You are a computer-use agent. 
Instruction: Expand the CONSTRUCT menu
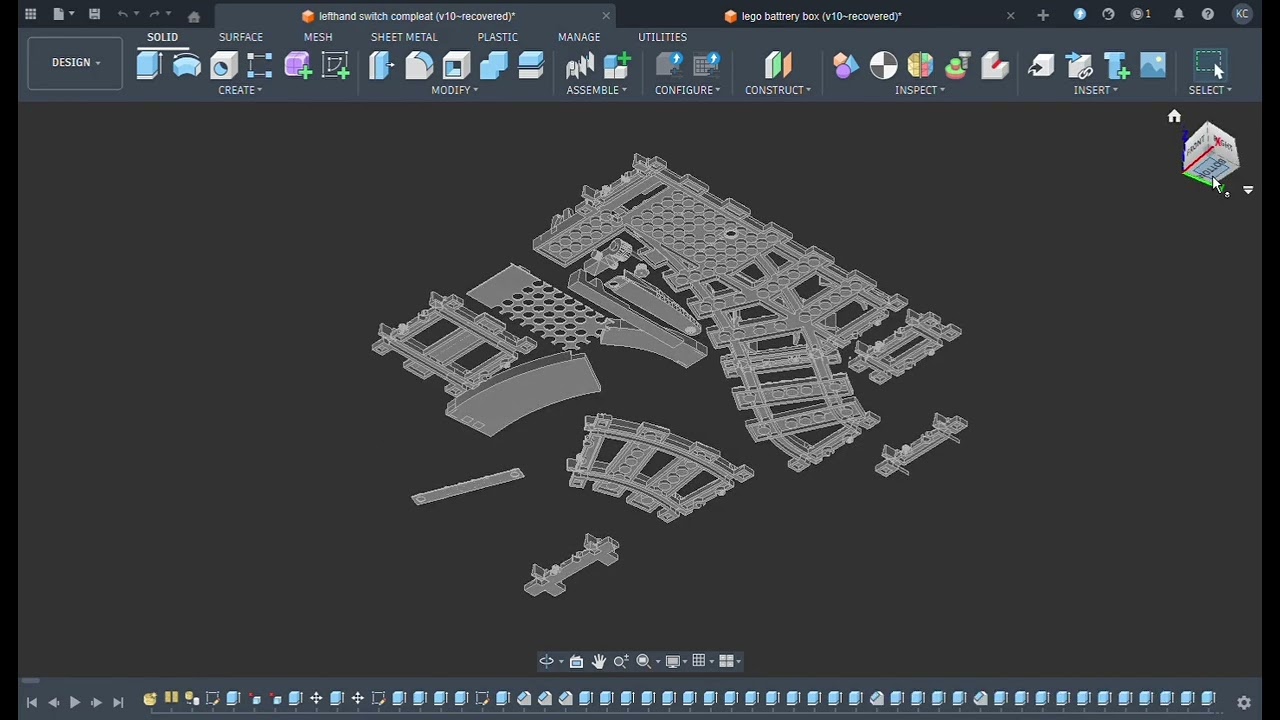tap(778, 90)
